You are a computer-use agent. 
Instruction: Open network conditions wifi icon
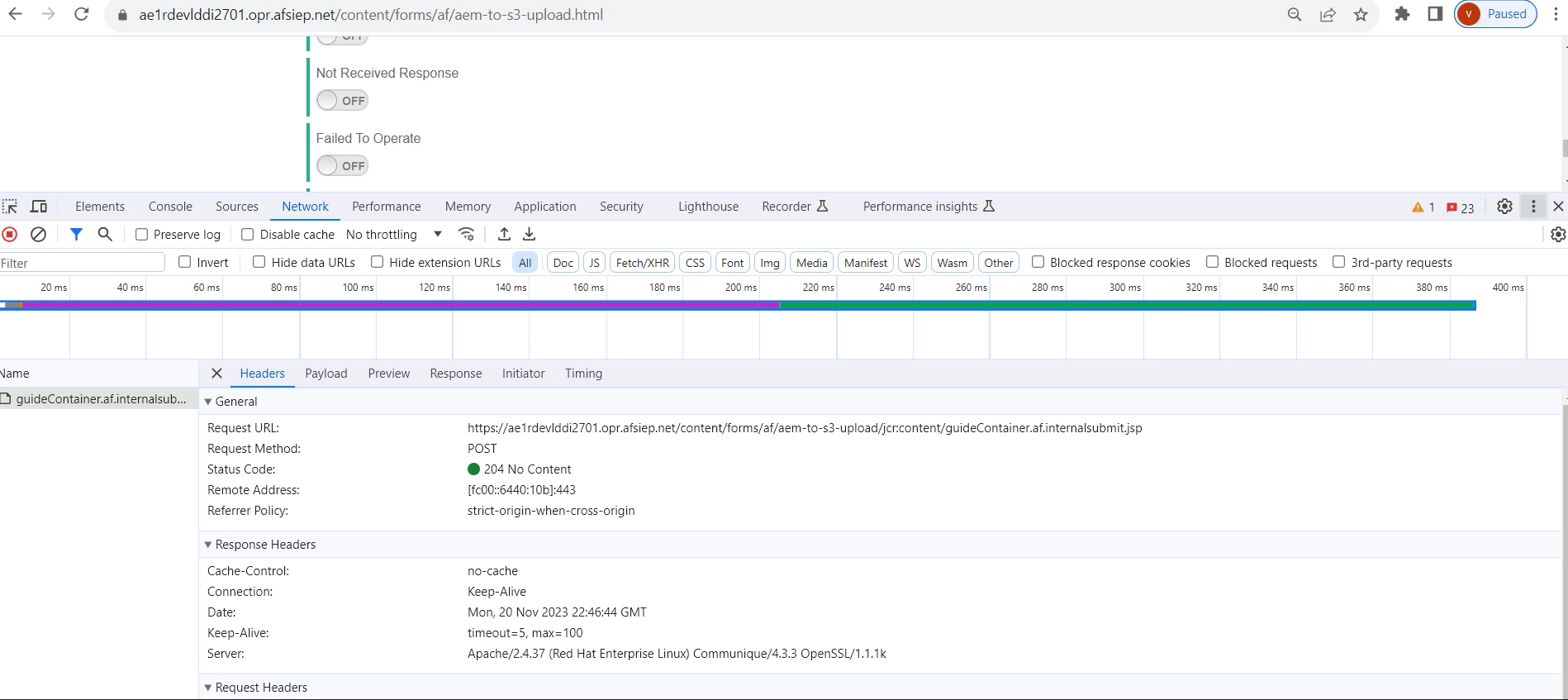(x=467, y=234)
